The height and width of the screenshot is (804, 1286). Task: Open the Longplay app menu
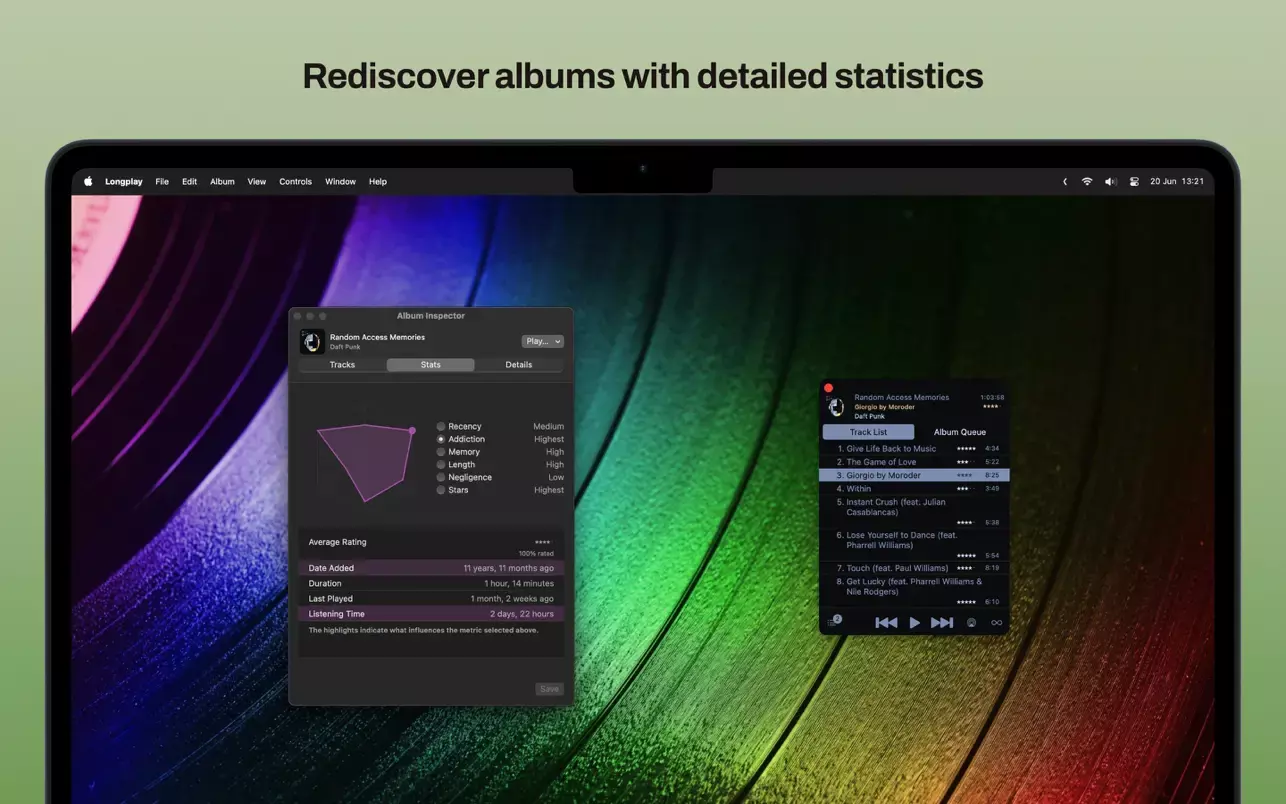(x=124, y=181)
